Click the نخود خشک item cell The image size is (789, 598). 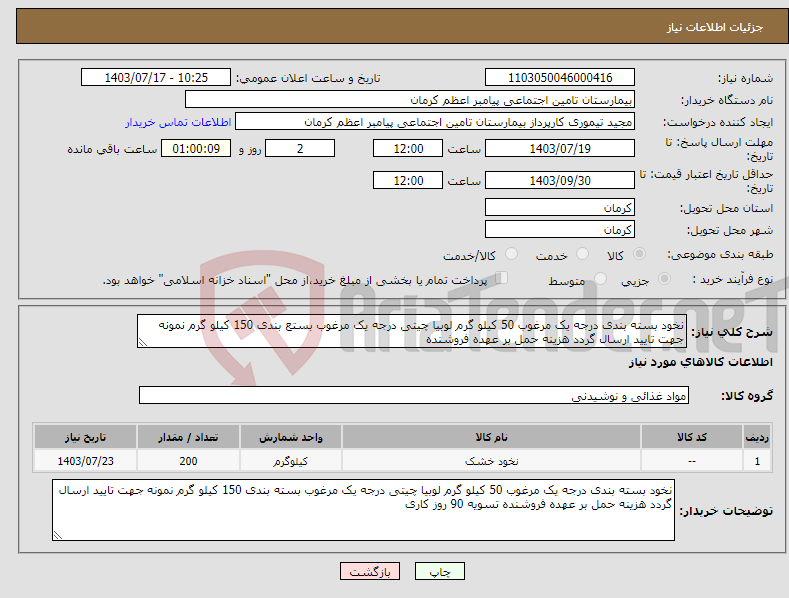coord(491,461)
